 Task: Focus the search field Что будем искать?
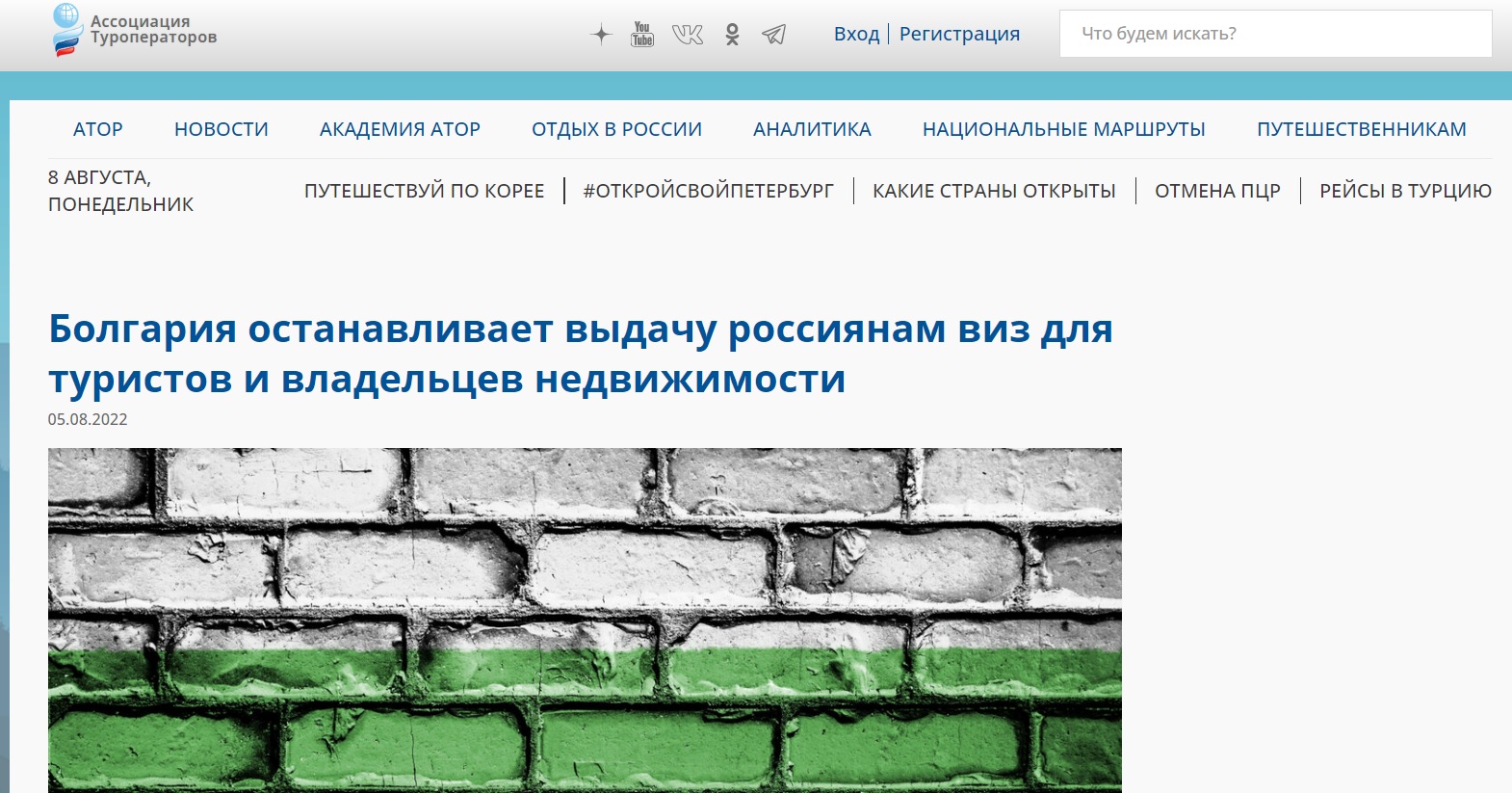click(1276, 34)
